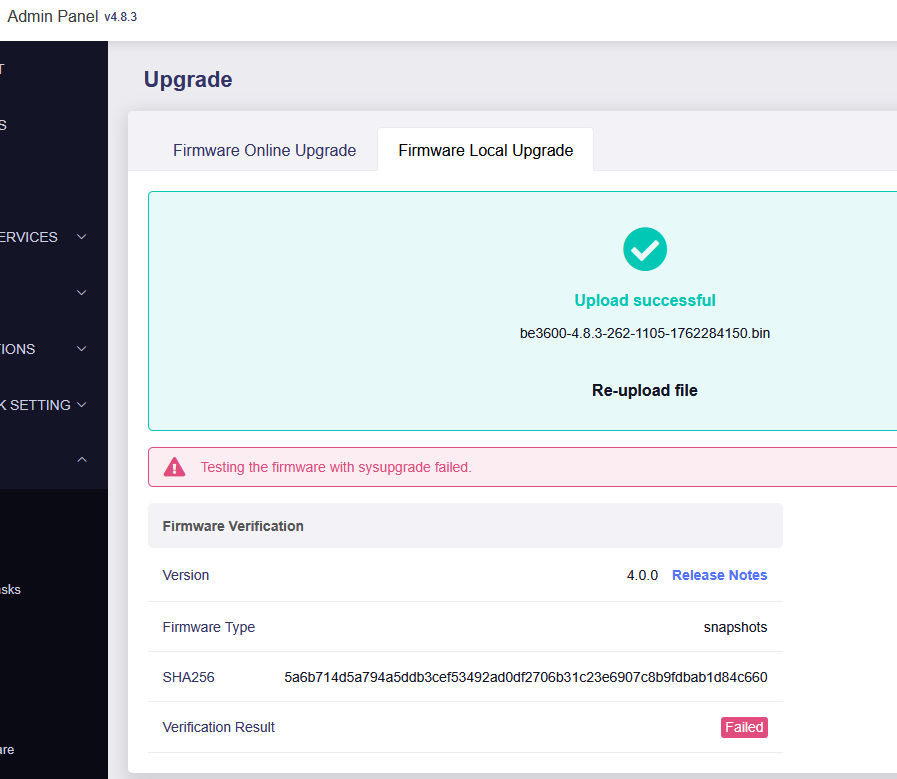Image resolution: width=897 pixels, height=779 pixels.
Task: Expand the NETWORK SETTING sidebar chevron
Action: (x=82, y=405)
